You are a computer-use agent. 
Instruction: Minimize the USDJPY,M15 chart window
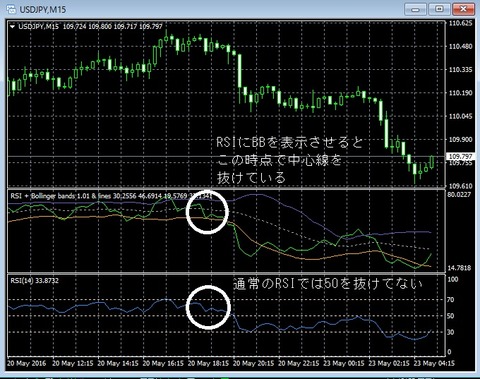pos(415,9)
